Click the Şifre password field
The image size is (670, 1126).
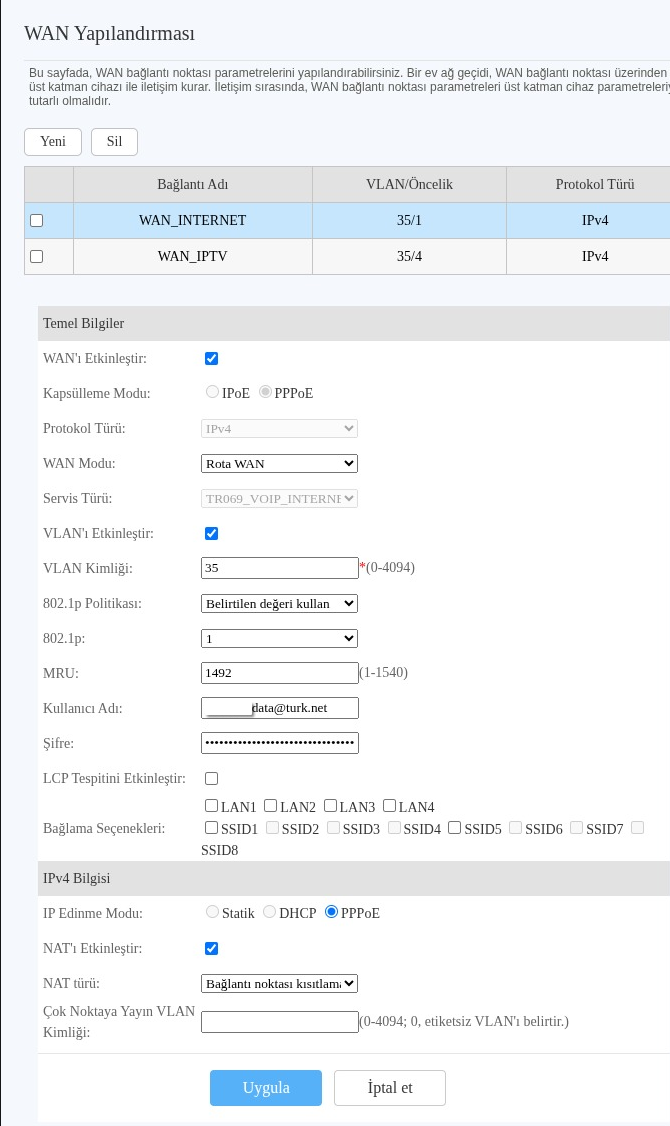pos(279,743)
